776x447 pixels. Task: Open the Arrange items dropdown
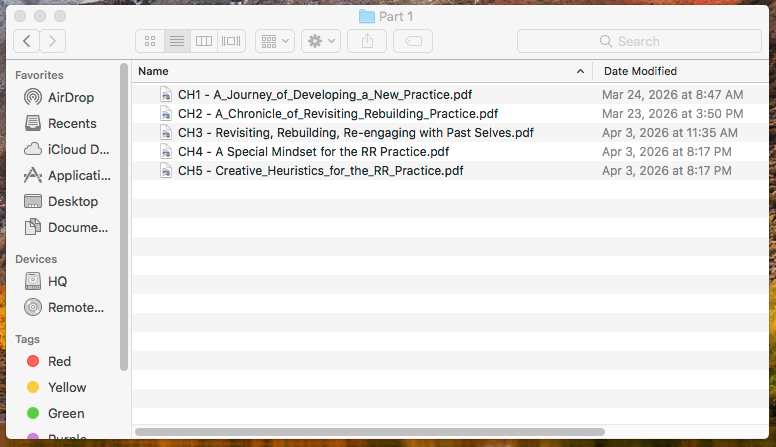275,41
